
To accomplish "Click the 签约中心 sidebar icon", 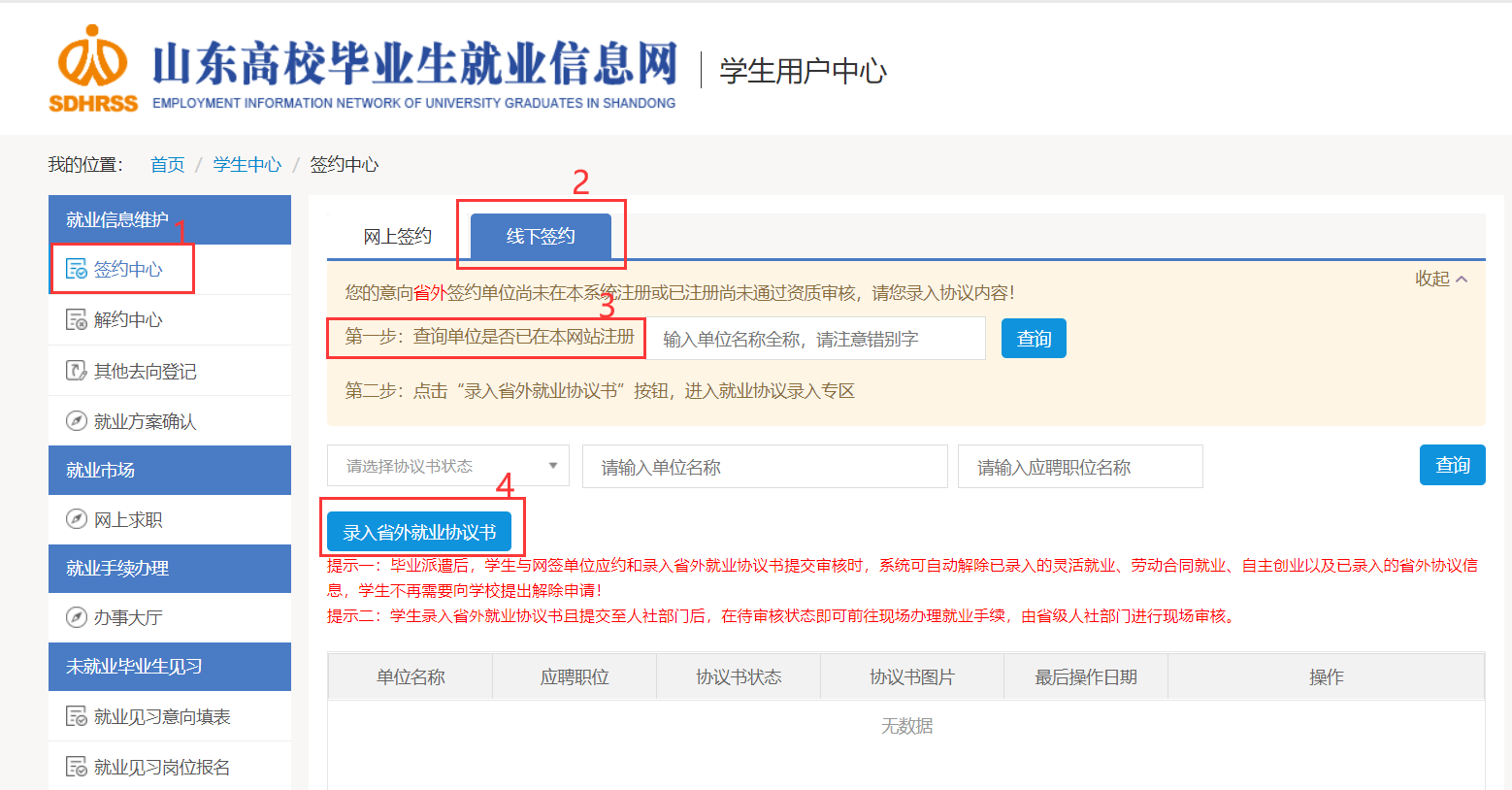I will click(x=76, y=269).
